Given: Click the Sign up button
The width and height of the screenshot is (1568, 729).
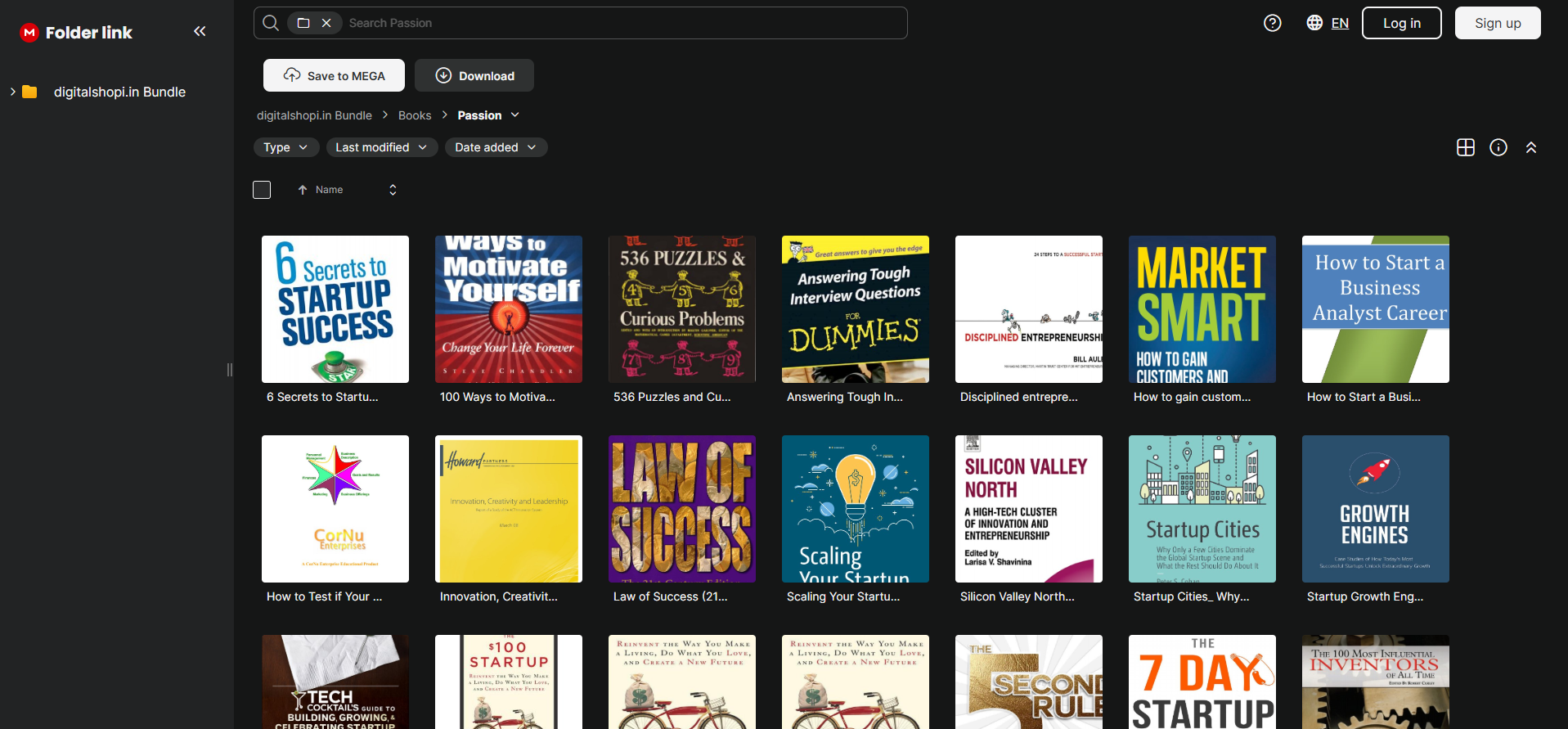Looking at the screenshot, I should click(1498, 23).
